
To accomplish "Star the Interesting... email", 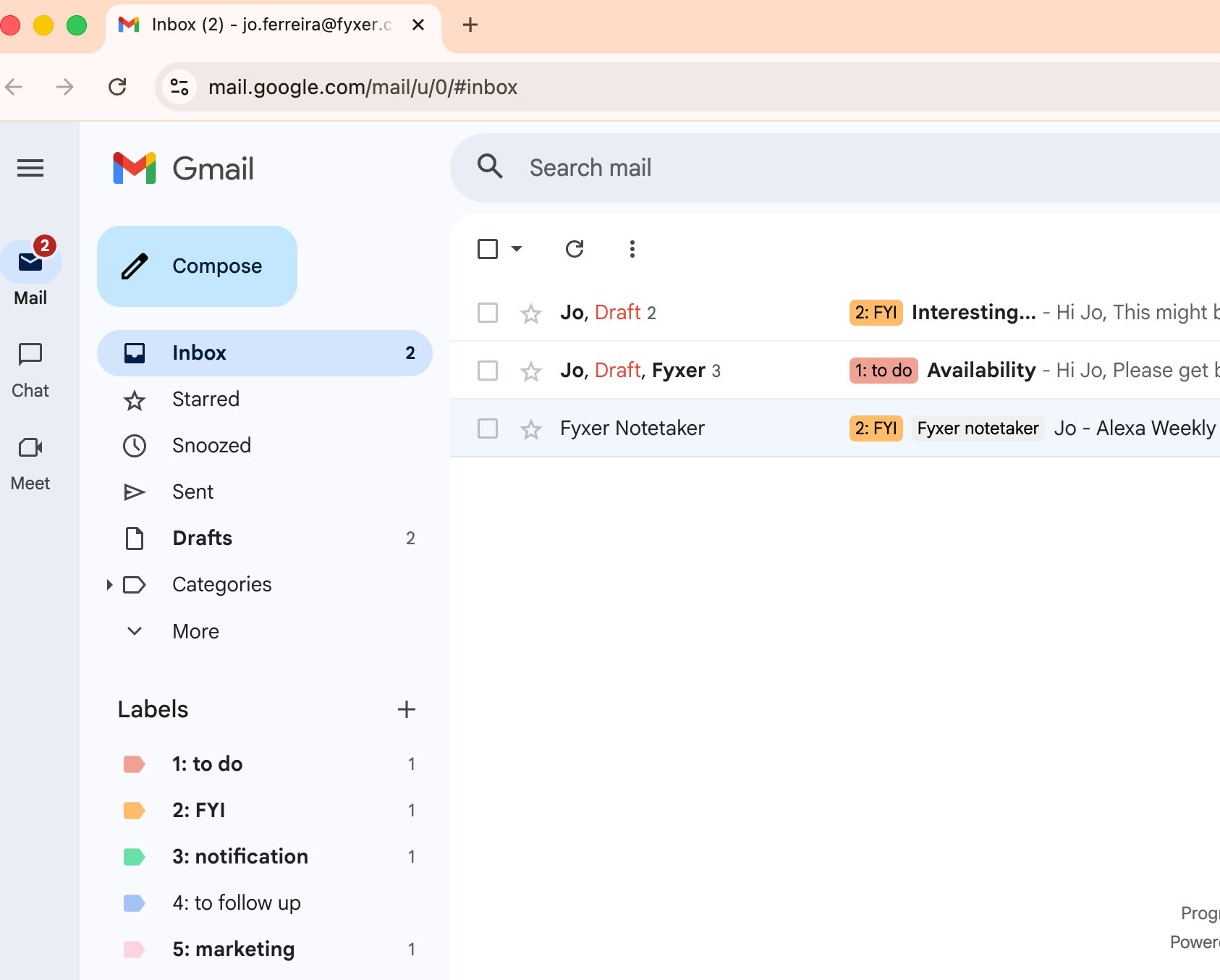I will pyautogui.click(x=531, y=313).
